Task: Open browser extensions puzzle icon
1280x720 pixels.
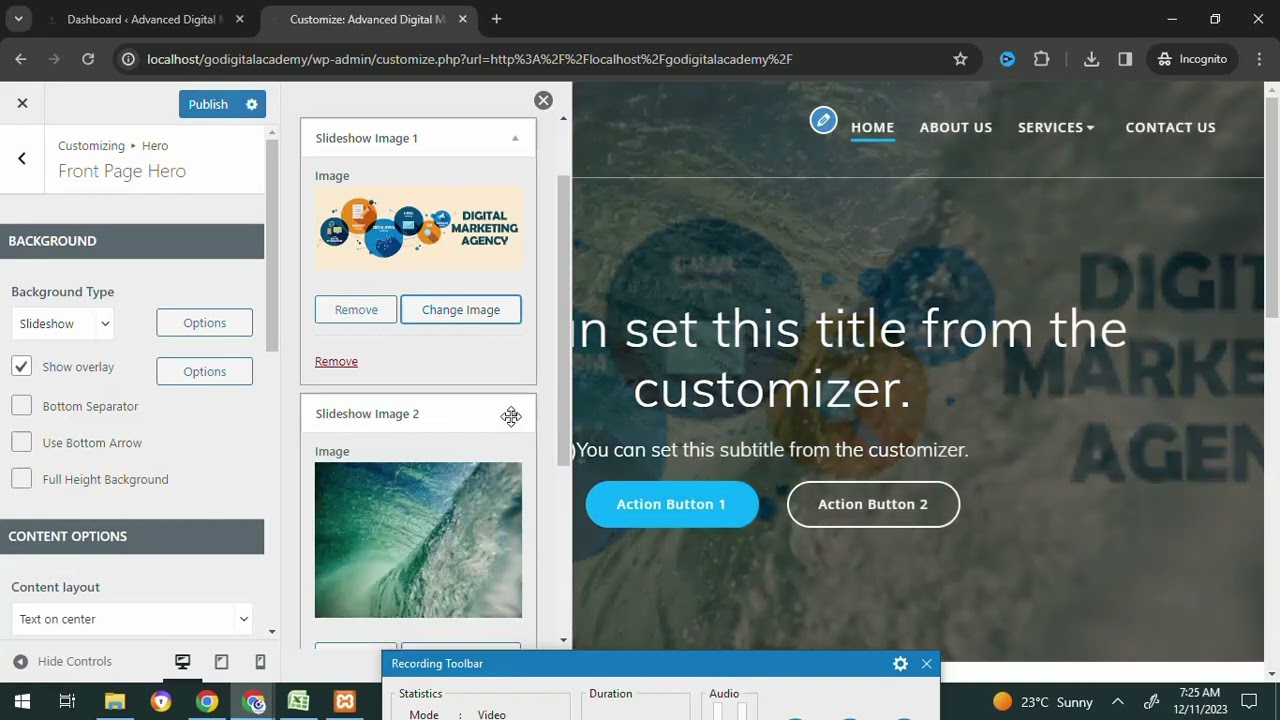Action: pos(1041,59)
